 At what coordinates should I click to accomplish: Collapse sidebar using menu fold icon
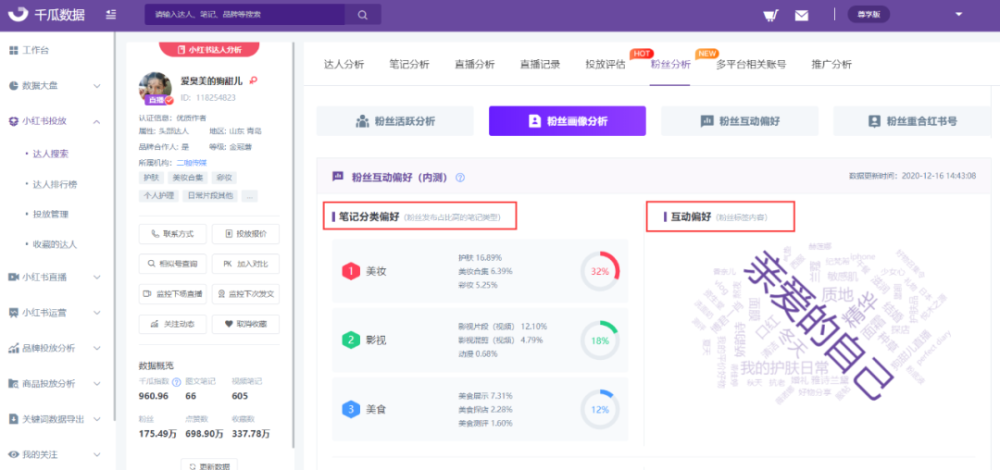click(109, 15)
